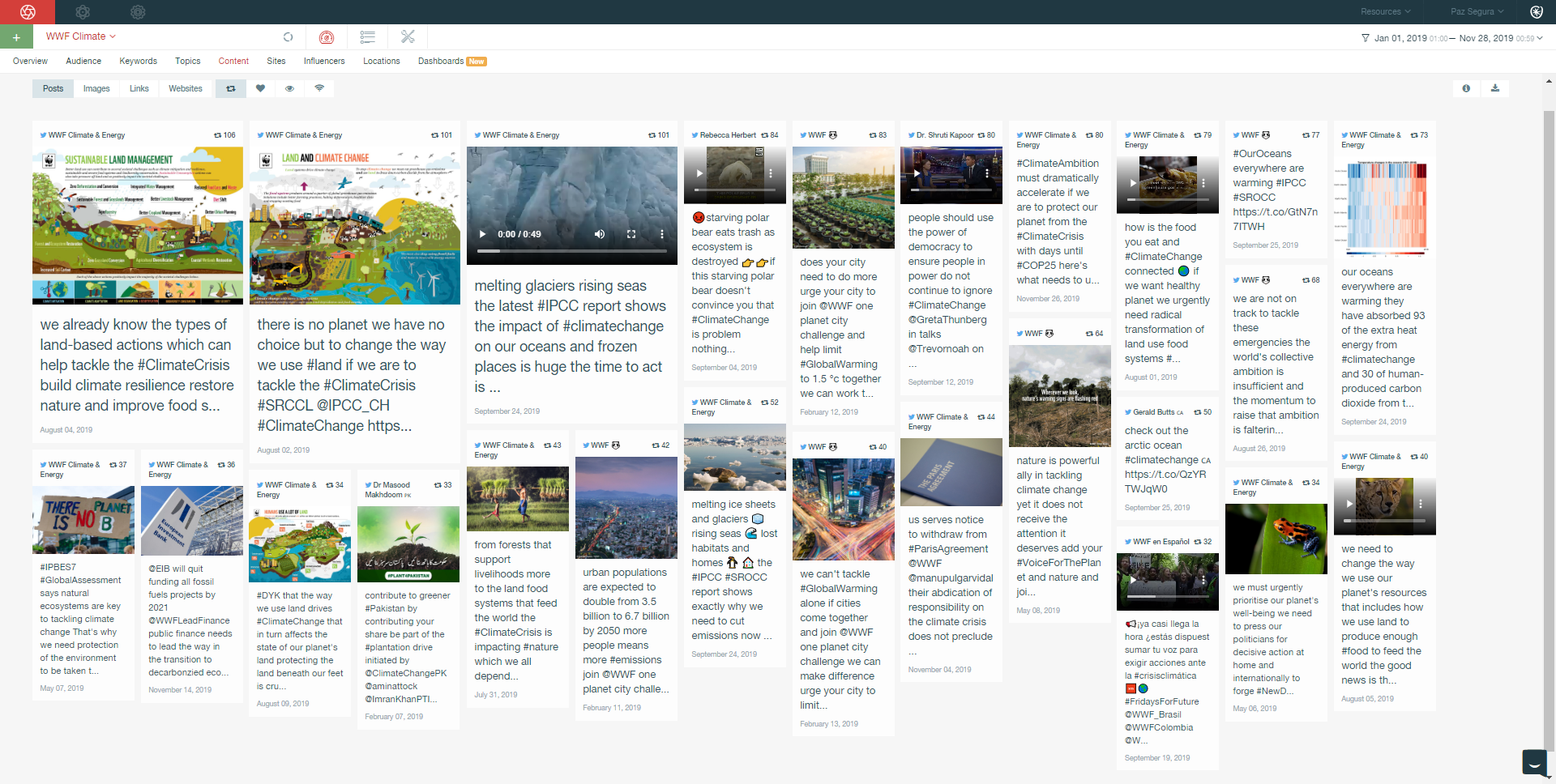Open the Sustainable Land Management infographic thumbnail

[x=138, y=226]
